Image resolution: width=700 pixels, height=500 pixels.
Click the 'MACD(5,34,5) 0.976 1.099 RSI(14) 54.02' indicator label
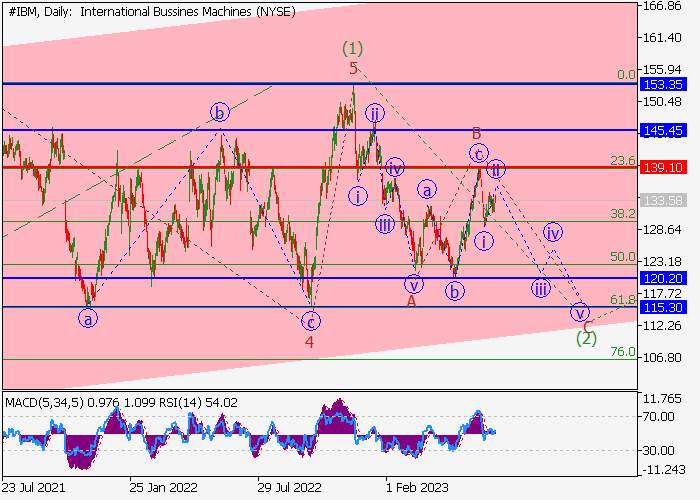pyautogui.click(x=121, y=403)
